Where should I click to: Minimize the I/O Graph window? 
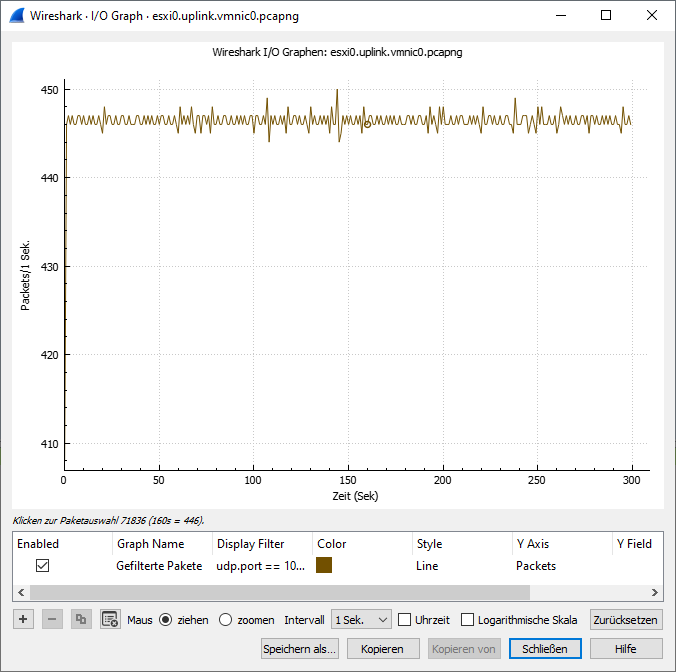coord(561,16)
